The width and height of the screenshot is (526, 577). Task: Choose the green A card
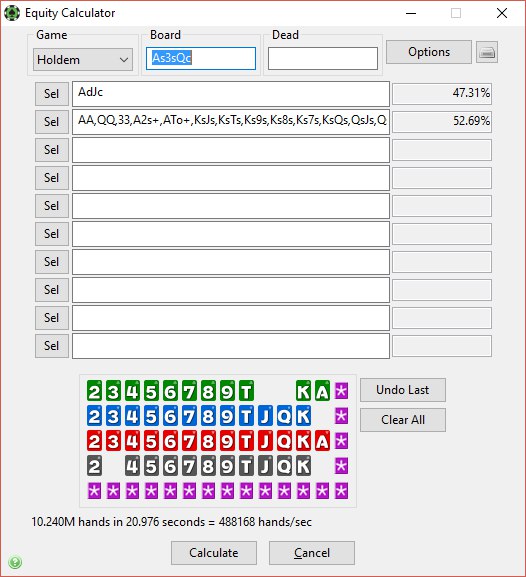(322, 391)
